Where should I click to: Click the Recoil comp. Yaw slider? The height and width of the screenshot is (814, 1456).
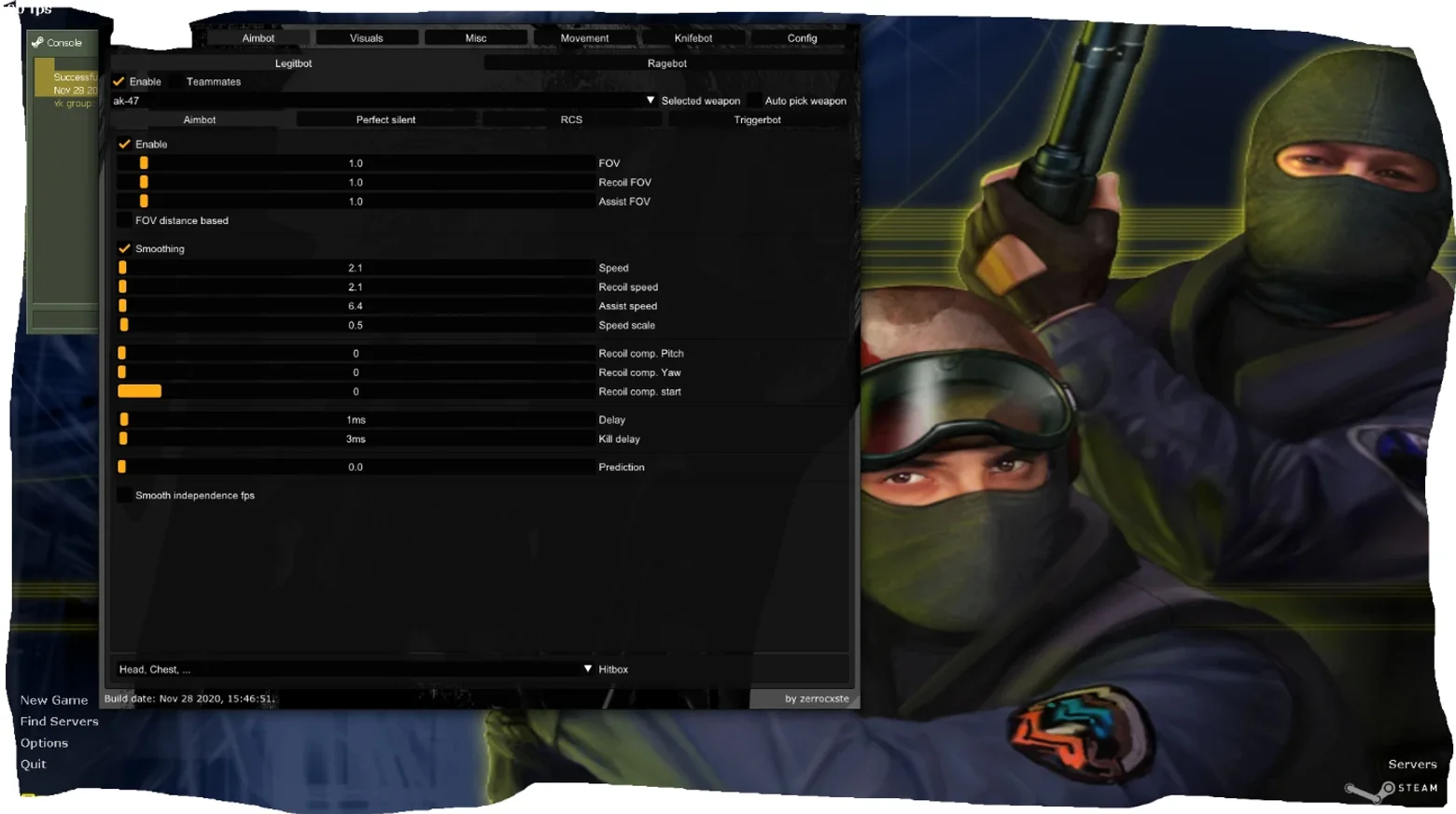coord(356,372)
